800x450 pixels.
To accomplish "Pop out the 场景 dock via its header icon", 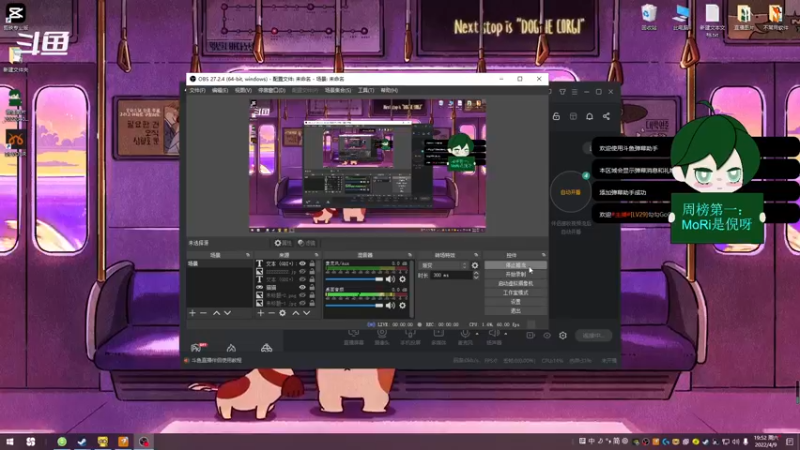I will [248, 255].
